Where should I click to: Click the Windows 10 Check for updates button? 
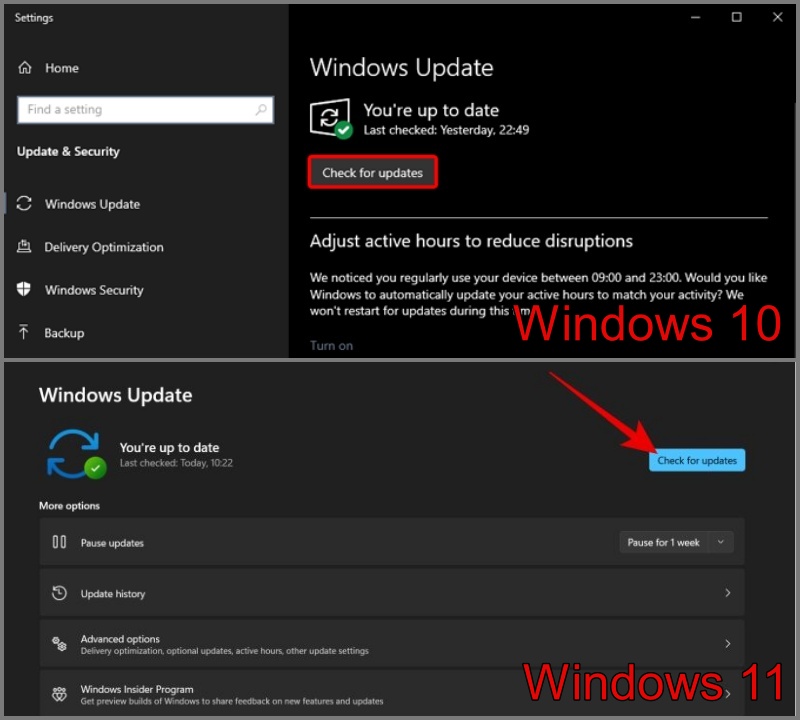372,172
